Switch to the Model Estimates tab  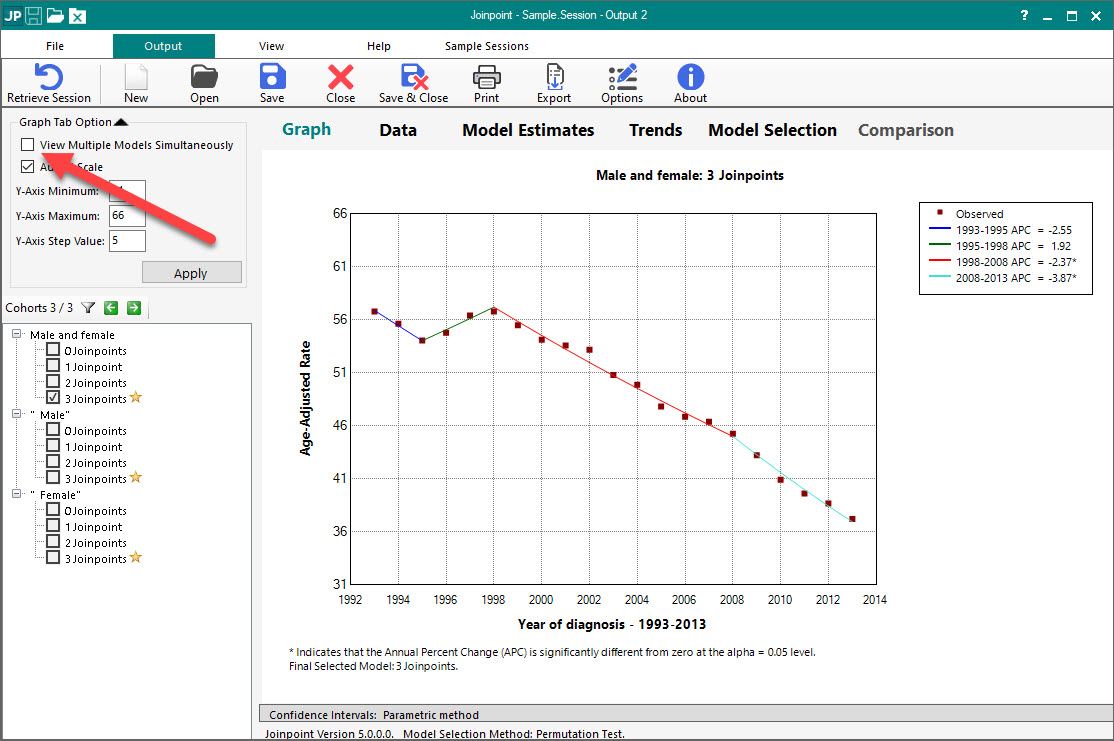(x=528, y=130)
